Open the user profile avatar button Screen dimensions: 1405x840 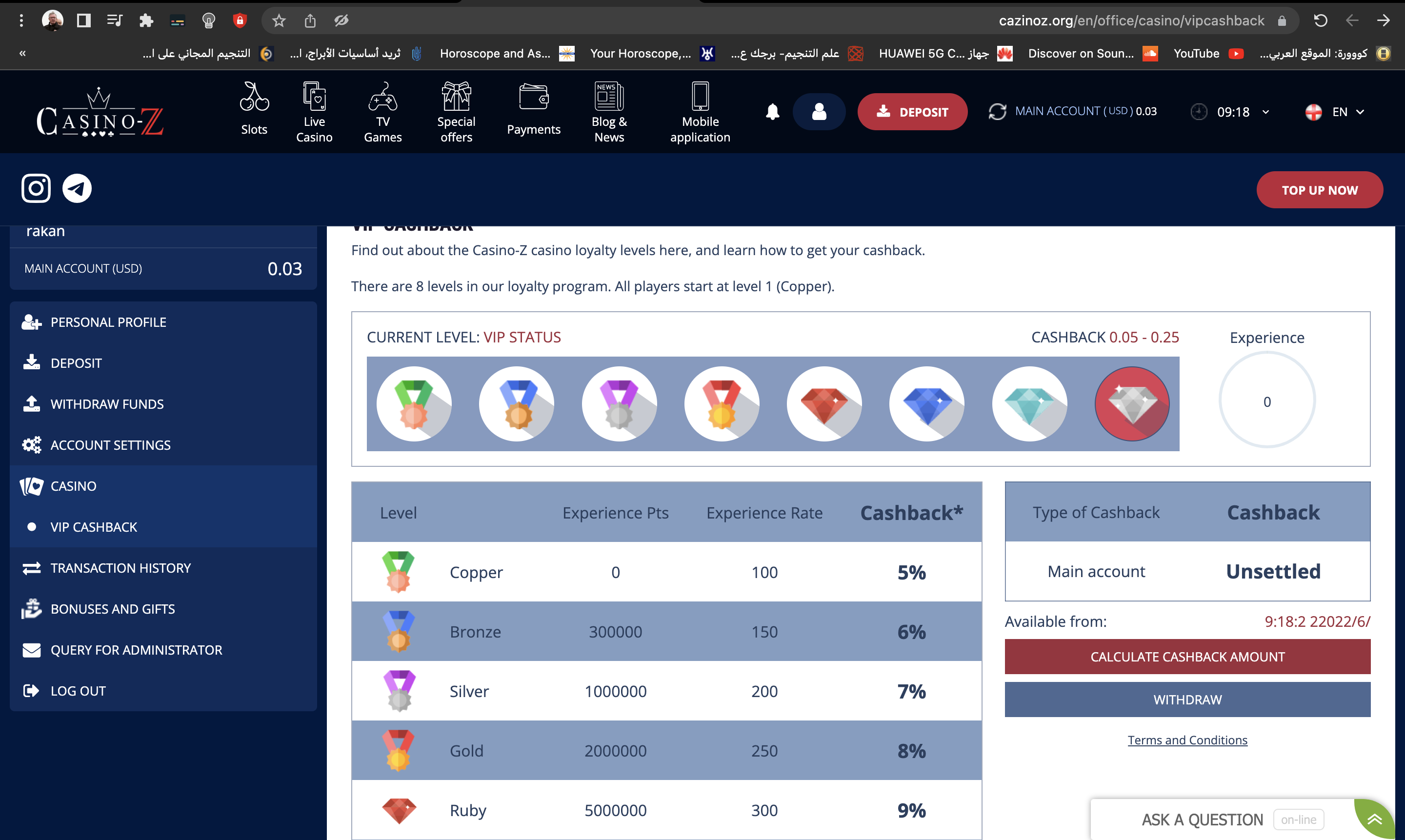click(x=819, y=112)
